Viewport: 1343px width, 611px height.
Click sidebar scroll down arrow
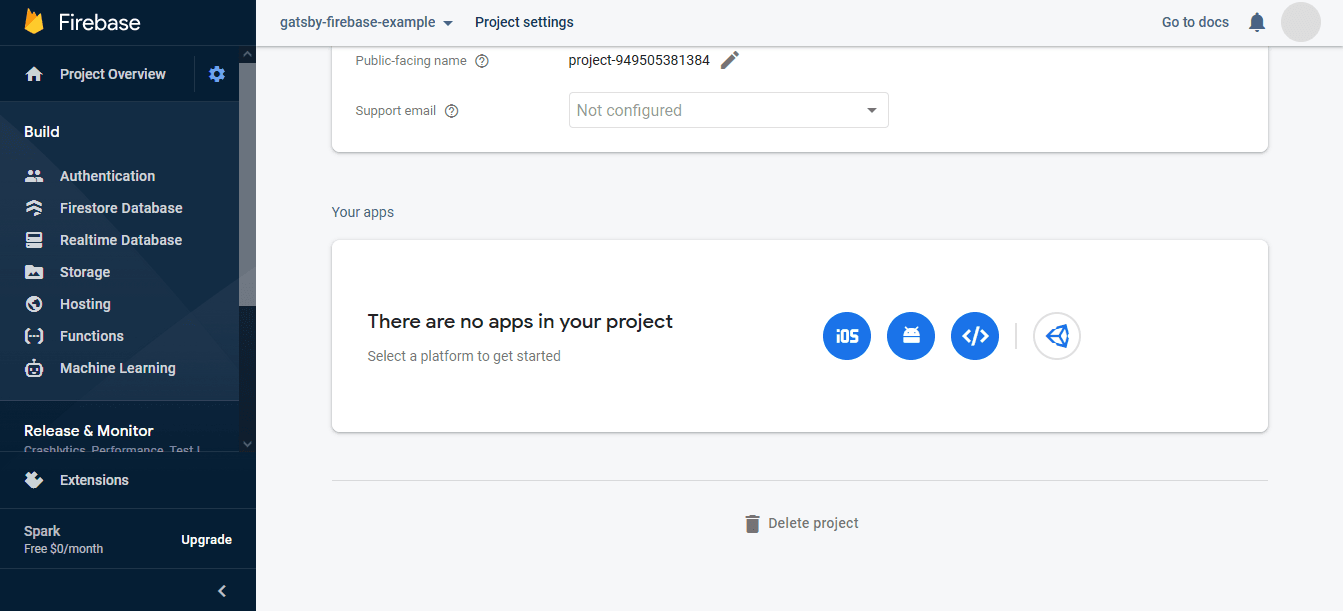[x=247, y=444]
